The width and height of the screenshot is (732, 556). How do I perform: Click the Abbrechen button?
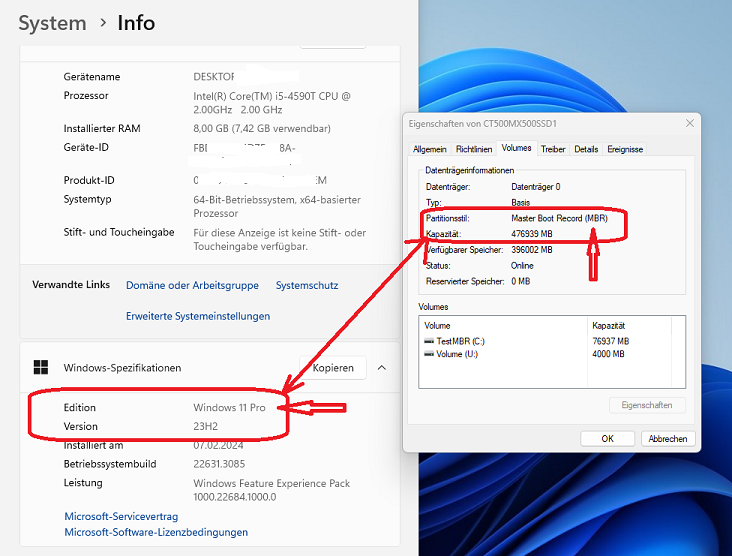click(668, 439)
